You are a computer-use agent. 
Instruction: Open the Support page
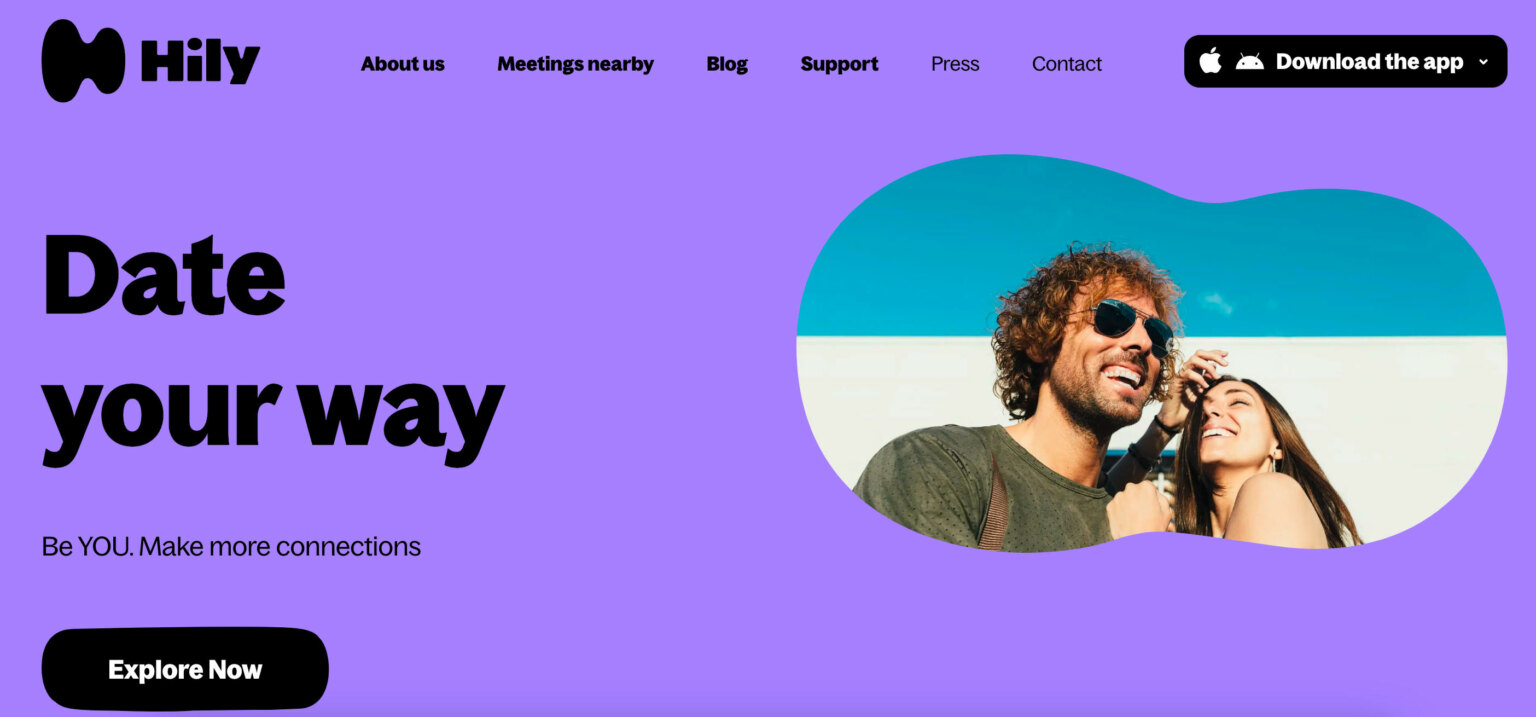pos(839,64)
